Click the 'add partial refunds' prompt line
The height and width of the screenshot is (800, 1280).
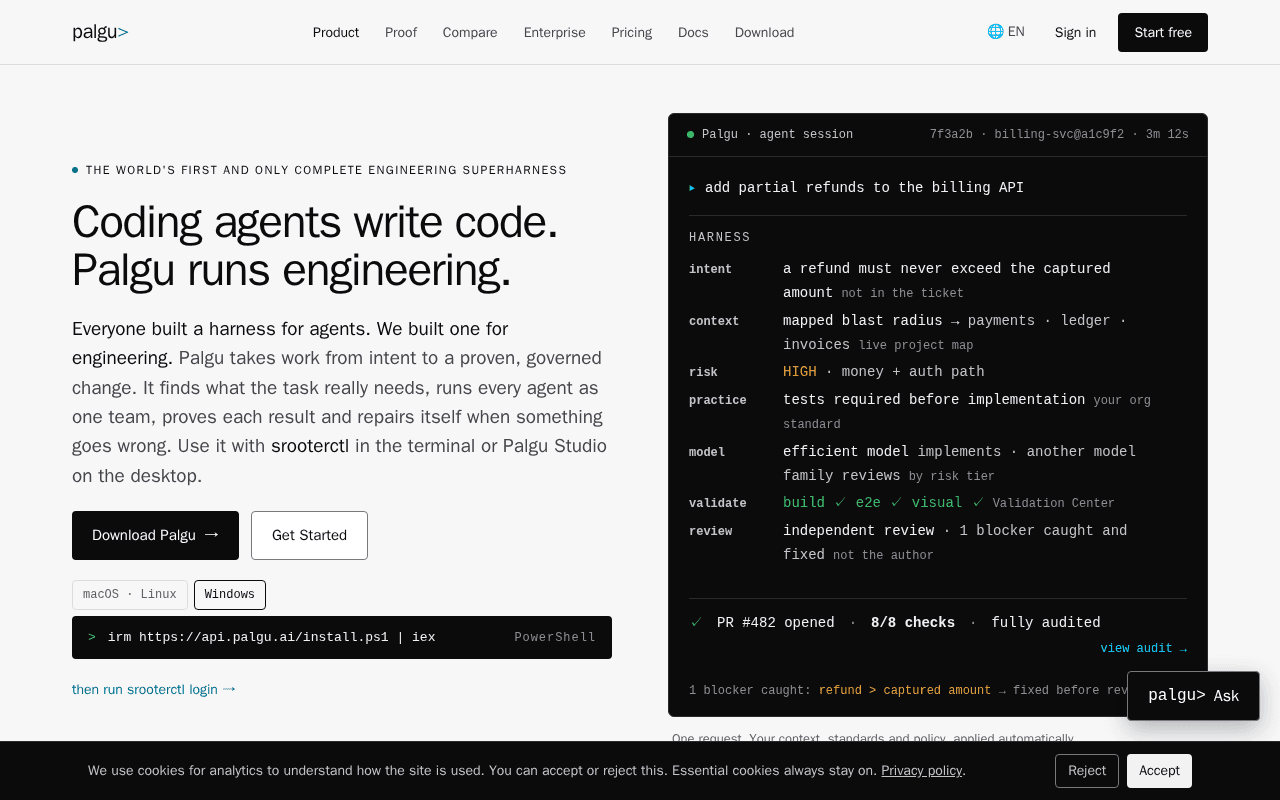click(x=864, y=187)
